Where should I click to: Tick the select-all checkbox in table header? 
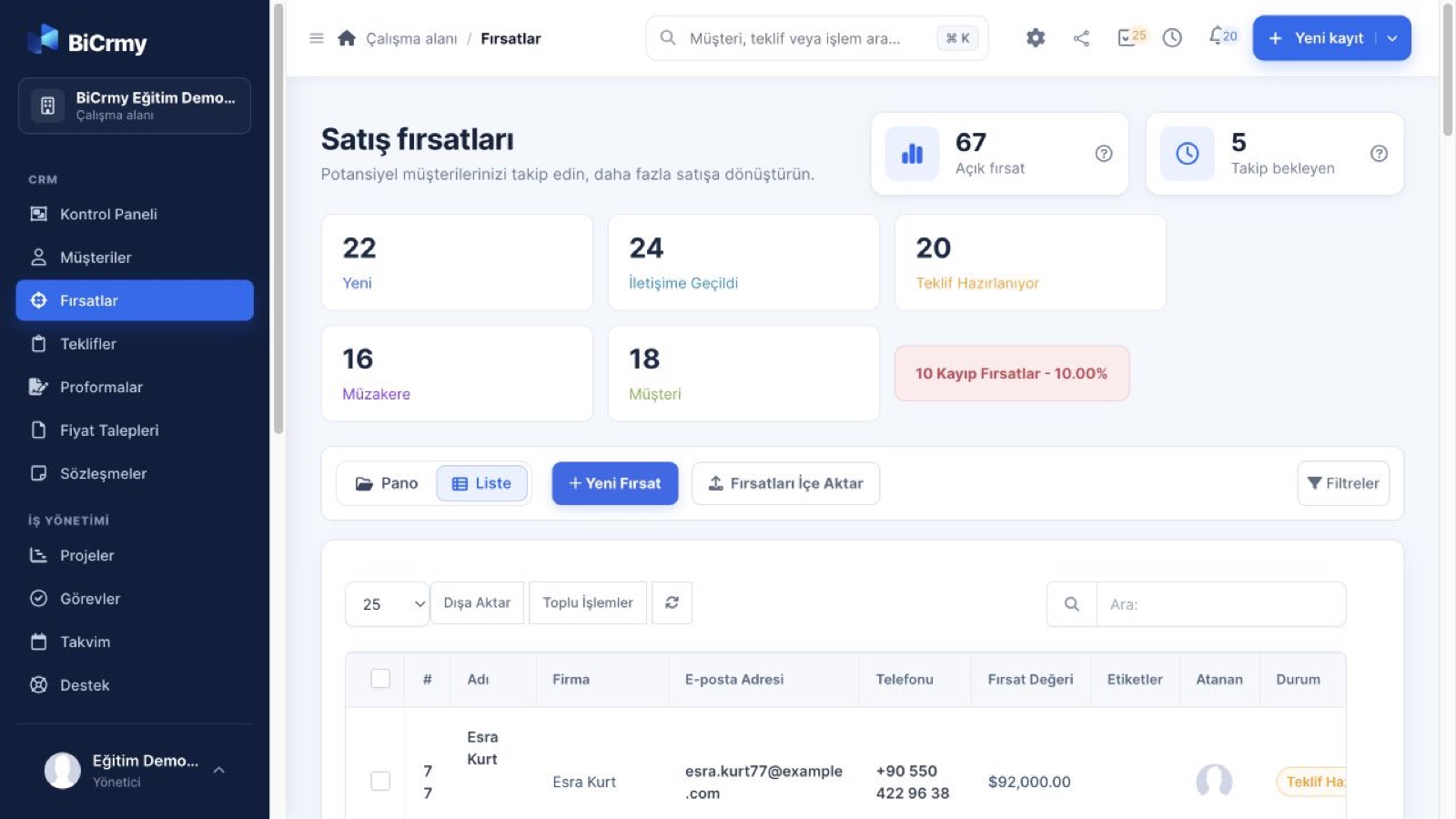tap(380, 679)
